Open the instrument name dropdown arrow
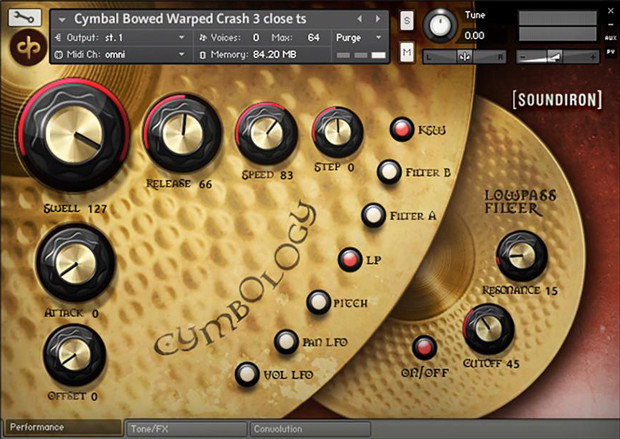Screen dimensions: 620x439 click(x=62, y=19)
